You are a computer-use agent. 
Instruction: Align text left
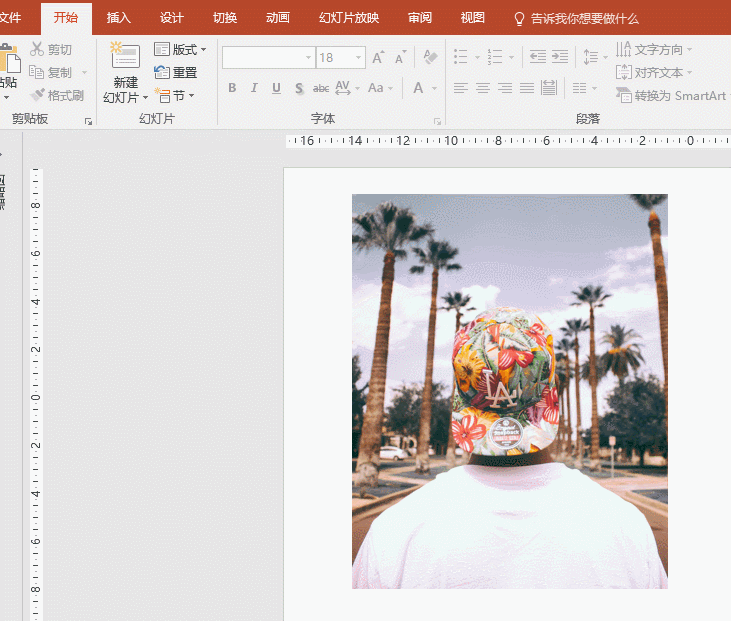tap(461, 88)
